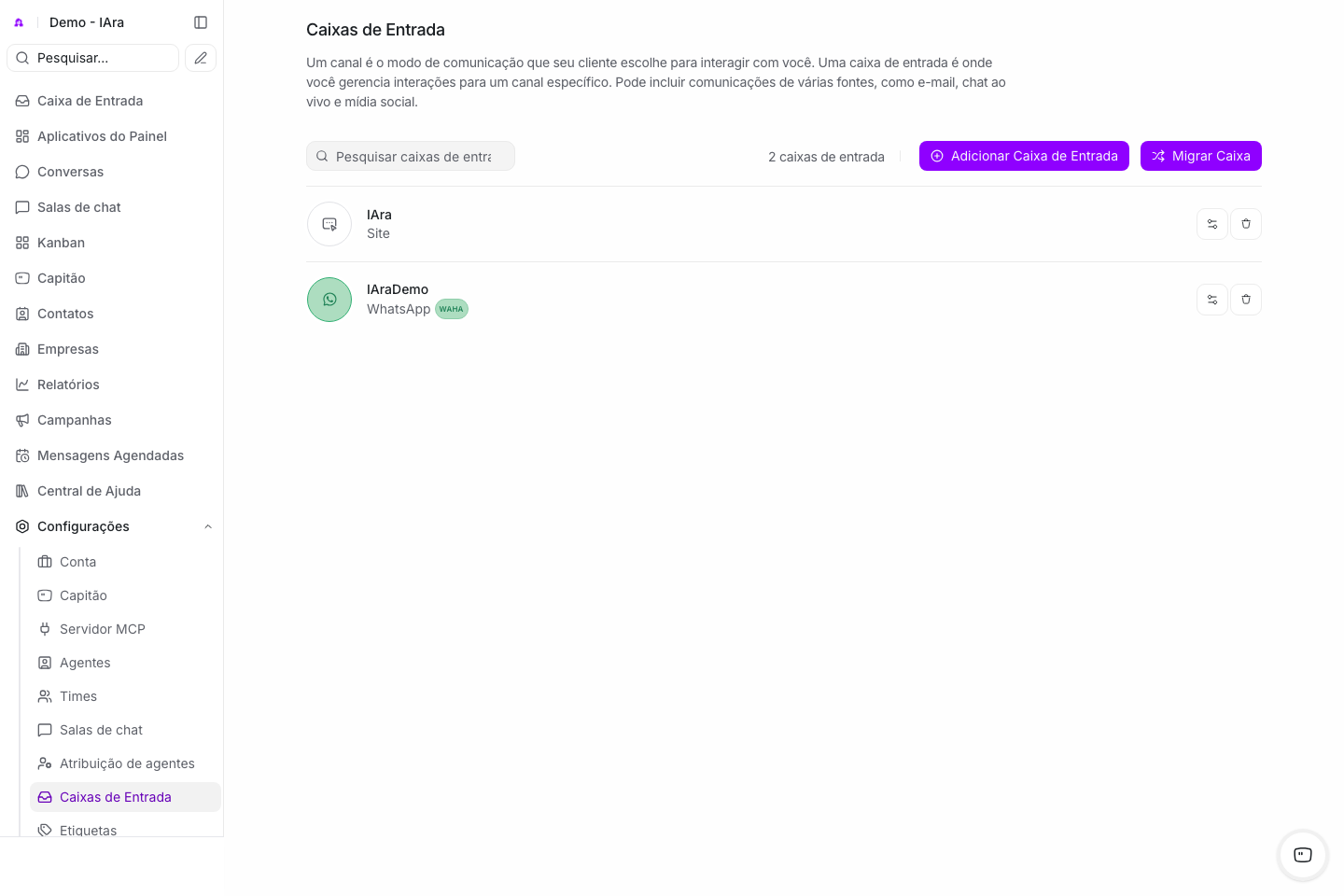Click Adicionar Caixa de Entrada button
The height and width of the screenshot is (896, 1344).
tap(1024, 156)
